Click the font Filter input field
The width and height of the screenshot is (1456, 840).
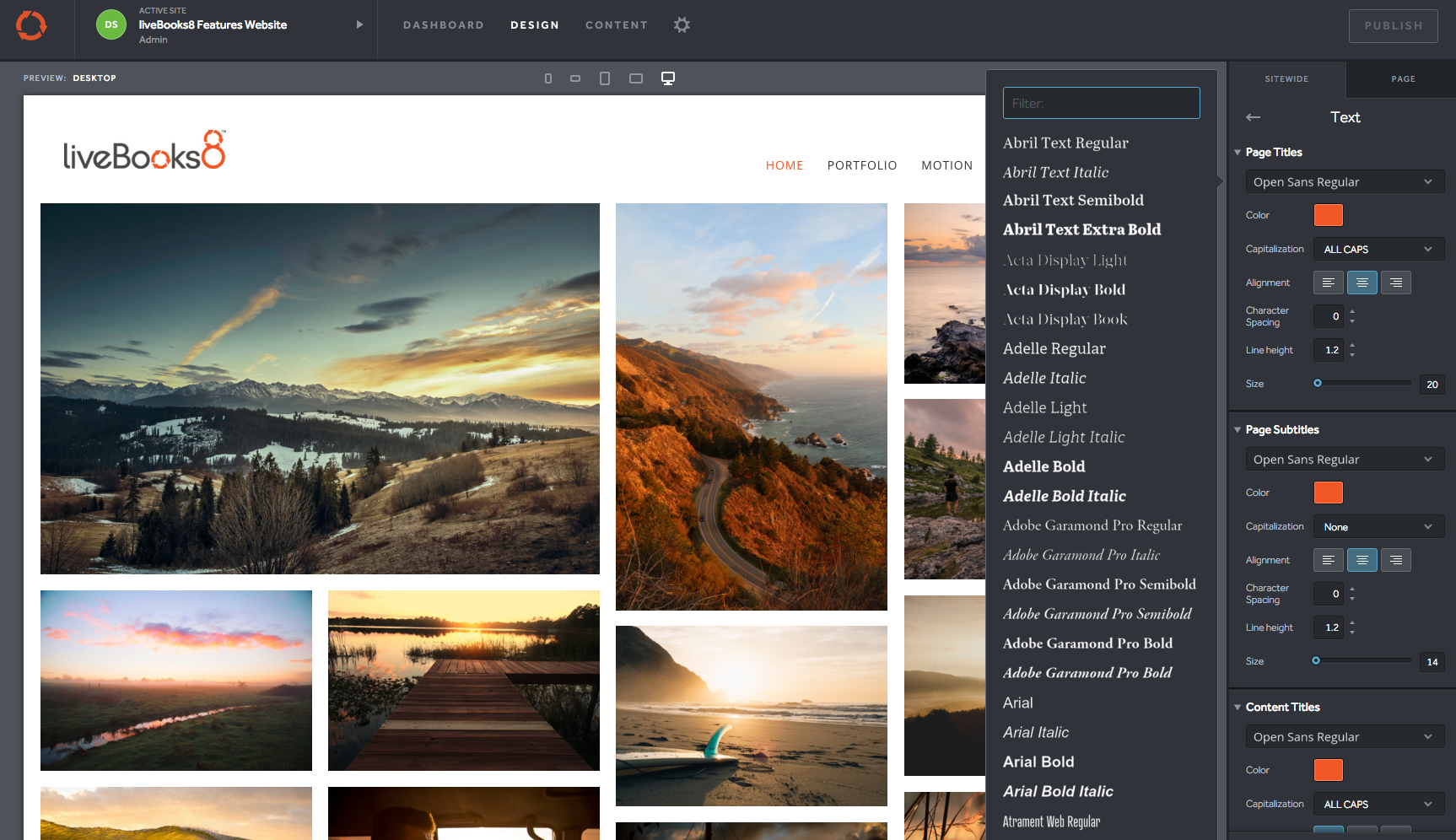coord(1102,103)
